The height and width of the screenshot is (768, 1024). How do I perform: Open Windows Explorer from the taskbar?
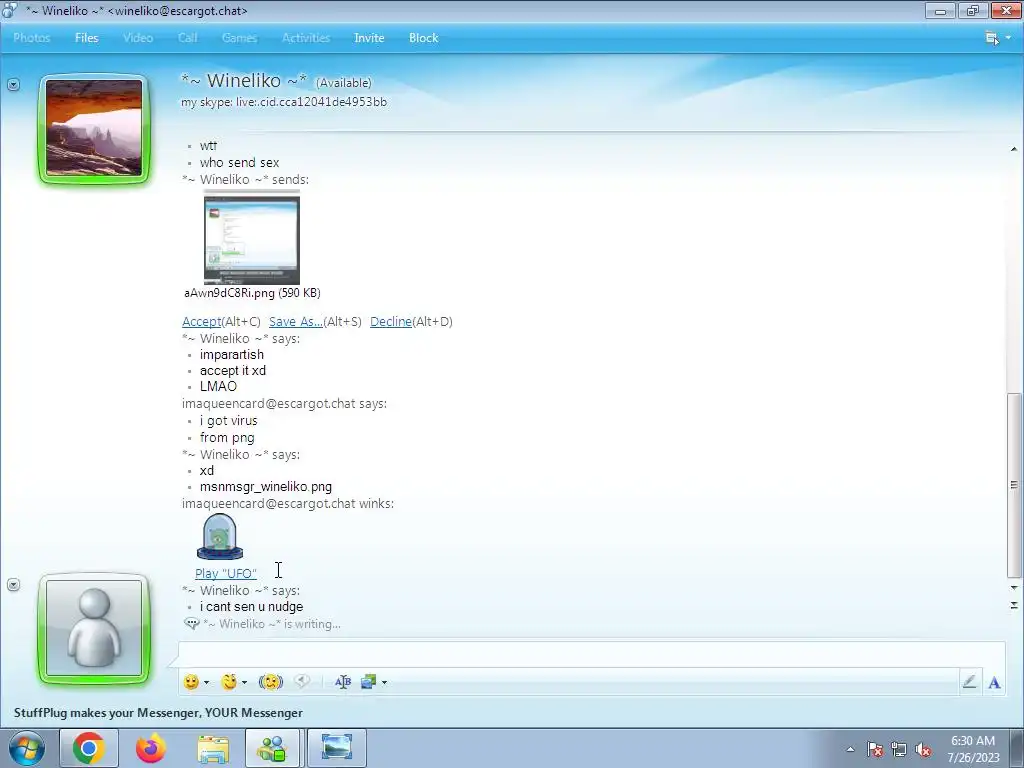(x=213, y=748)
